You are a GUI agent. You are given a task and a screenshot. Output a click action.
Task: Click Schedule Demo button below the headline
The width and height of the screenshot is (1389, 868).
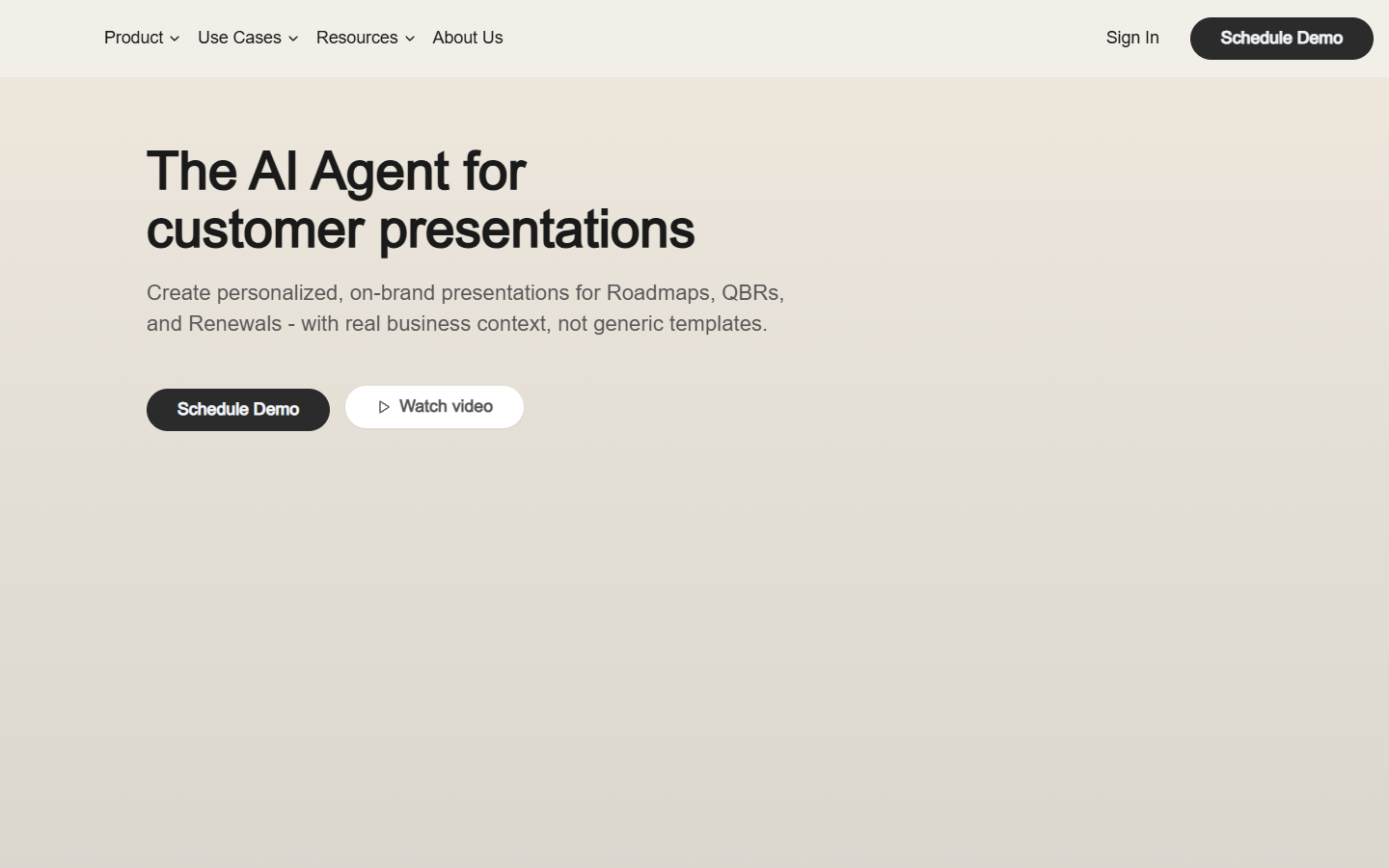point(238,410)
